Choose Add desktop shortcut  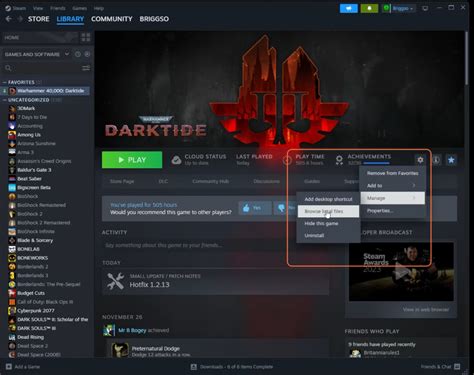328,199
